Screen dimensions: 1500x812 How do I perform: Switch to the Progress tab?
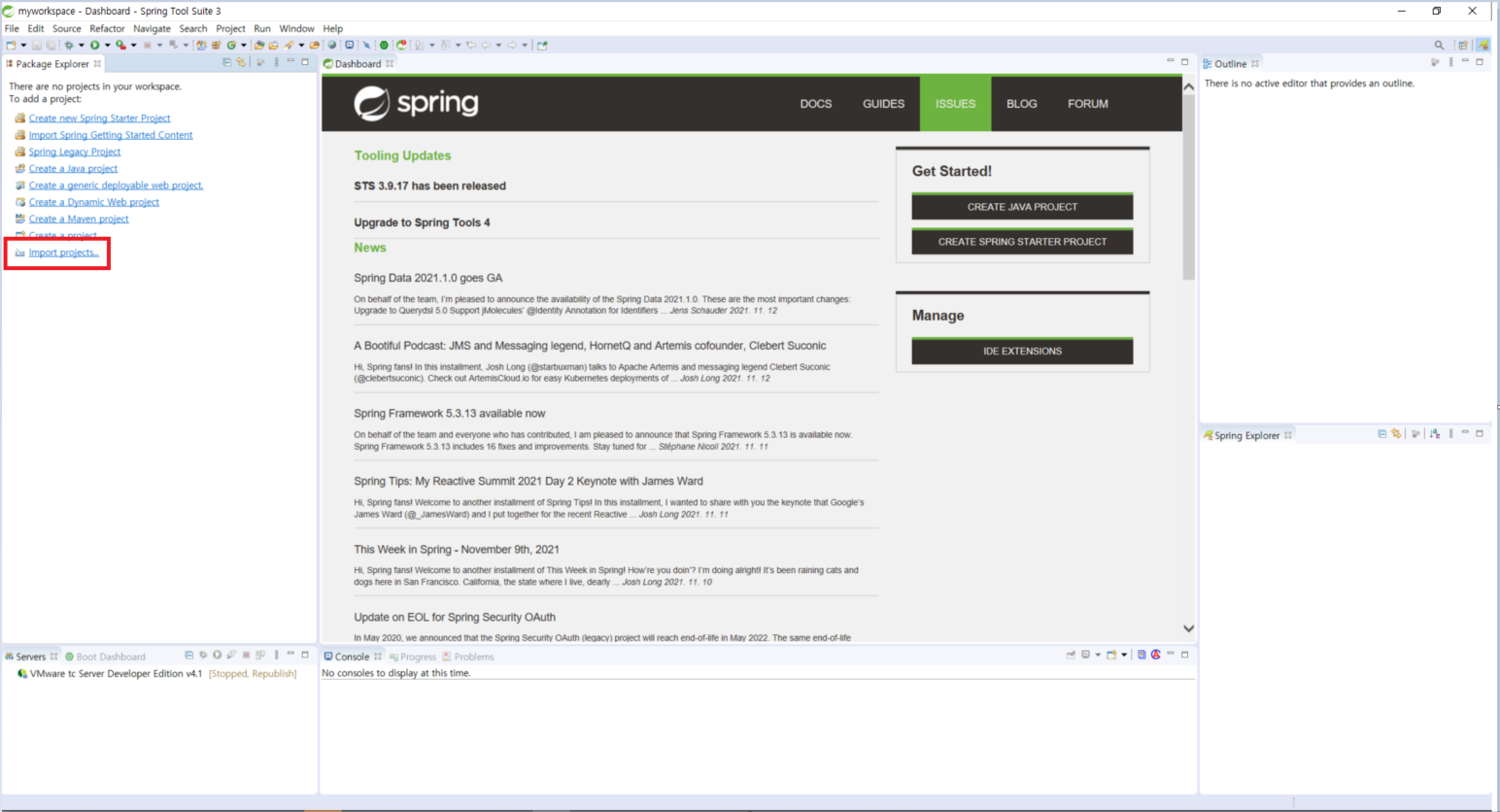click(x=412, y=657)
